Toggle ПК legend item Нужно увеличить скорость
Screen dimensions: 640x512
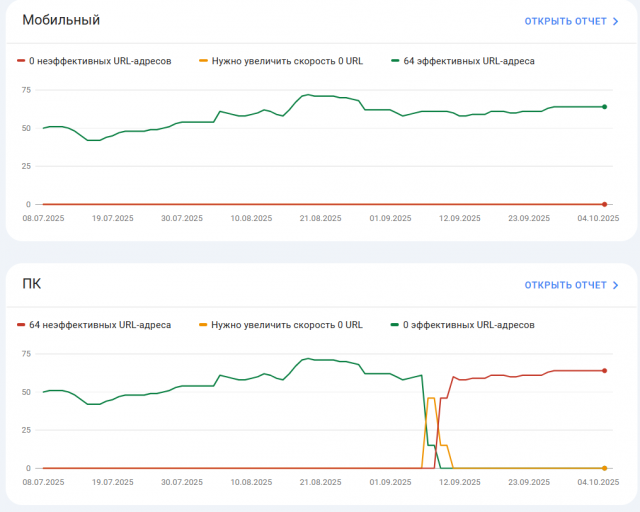[x=285, y=325]
